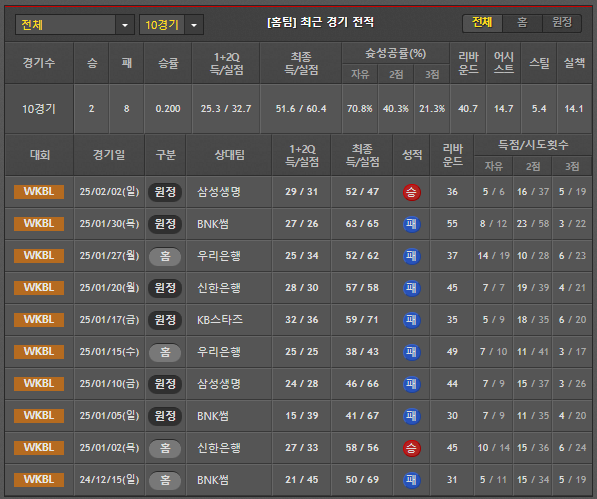This screenshot has height=499, width=597.
Task: Switch the filter toggle to 홈
Action: (x=522, y=23)
